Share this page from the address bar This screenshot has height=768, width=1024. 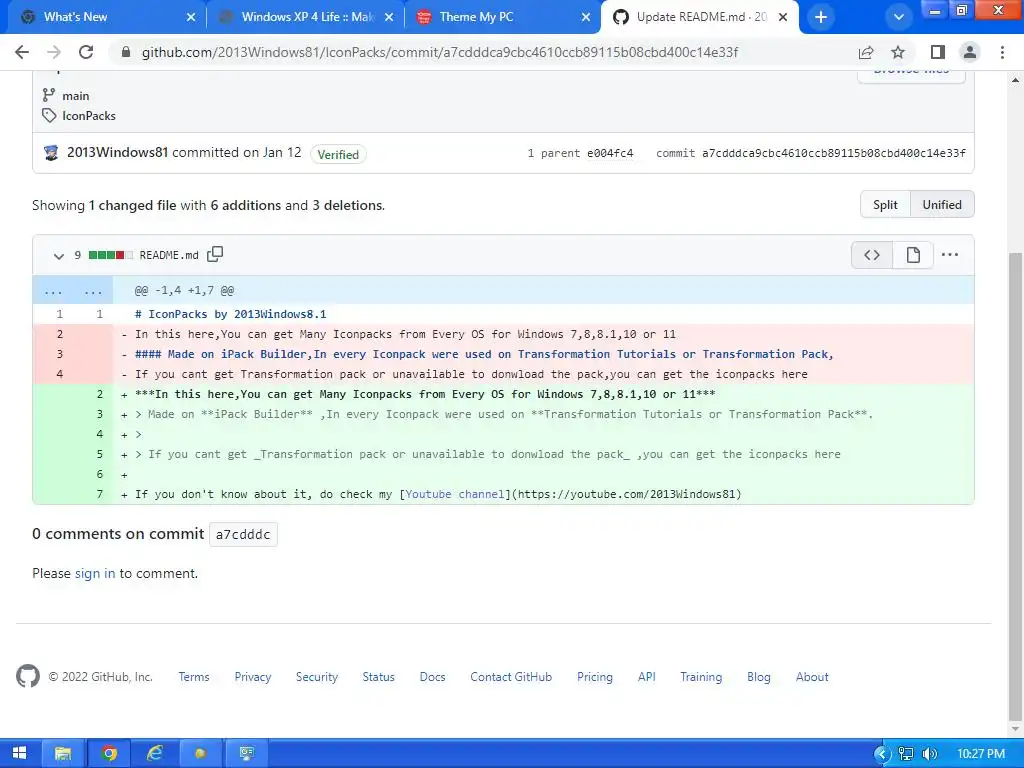pyautogui.click(x=866, y=52)
